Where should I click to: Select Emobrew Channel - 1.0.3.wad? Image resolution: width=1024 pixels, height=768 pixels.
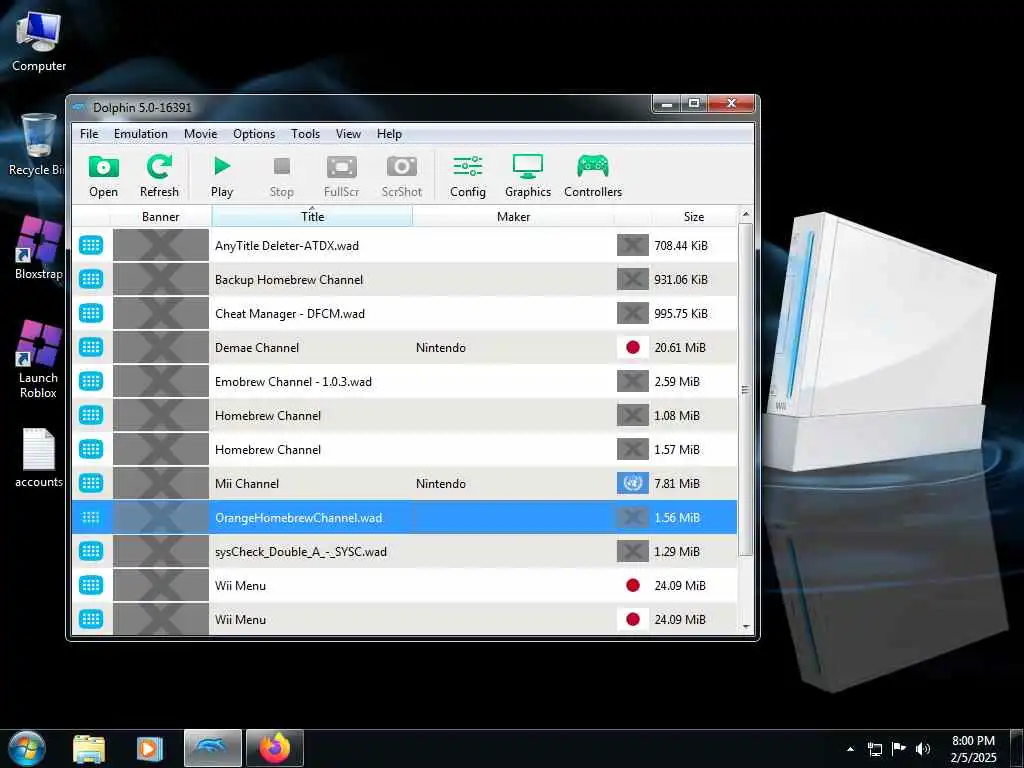(293, 381)
